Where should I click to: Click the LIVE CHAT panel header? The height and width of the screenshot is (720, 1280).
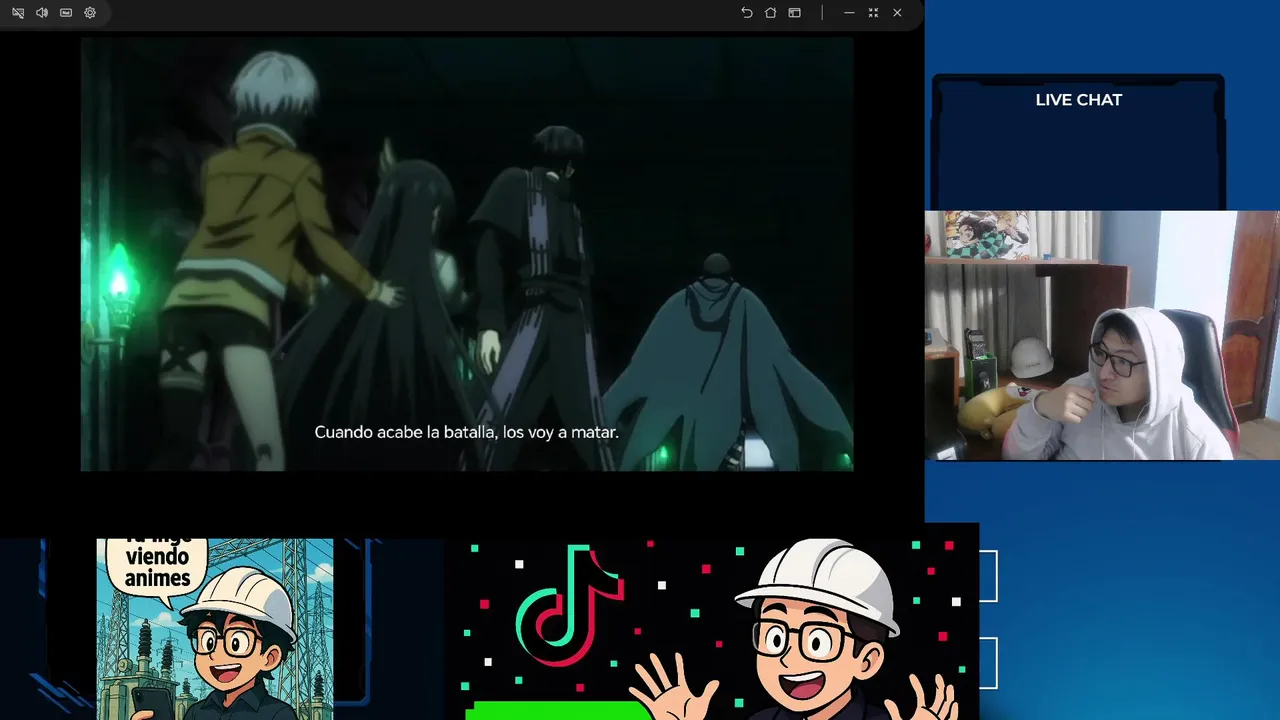pos(1079,100)
